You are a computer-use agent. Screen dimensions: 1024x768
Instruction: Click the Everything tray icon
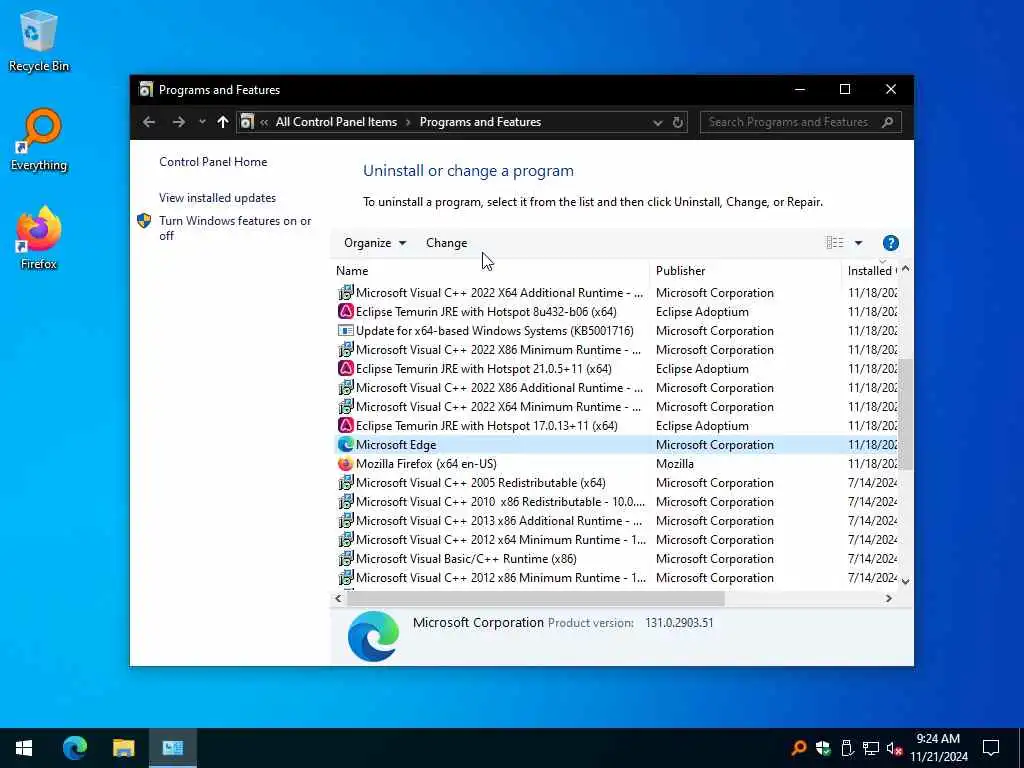[798, 748]
